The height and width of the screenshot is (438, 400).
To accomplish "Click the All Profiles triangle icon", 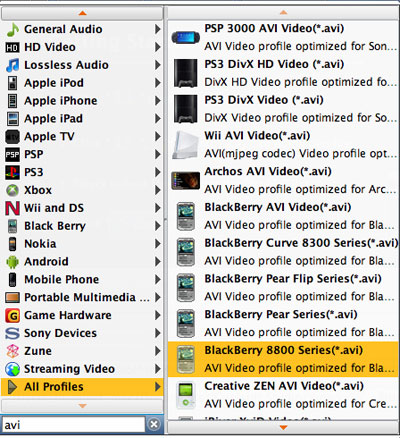I will tap(12, 387).
